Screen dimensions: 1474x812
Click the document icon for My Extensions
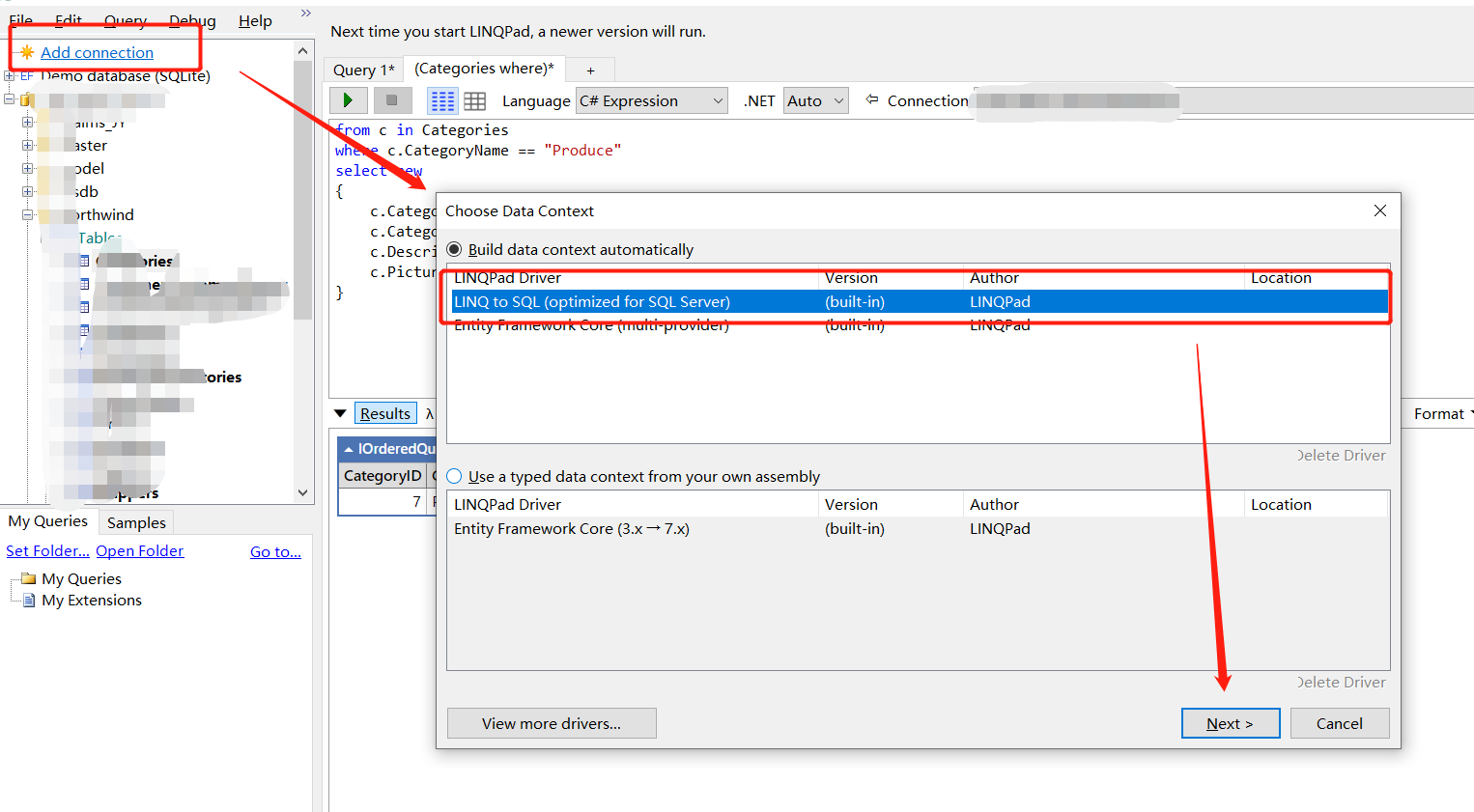[29, 600]
